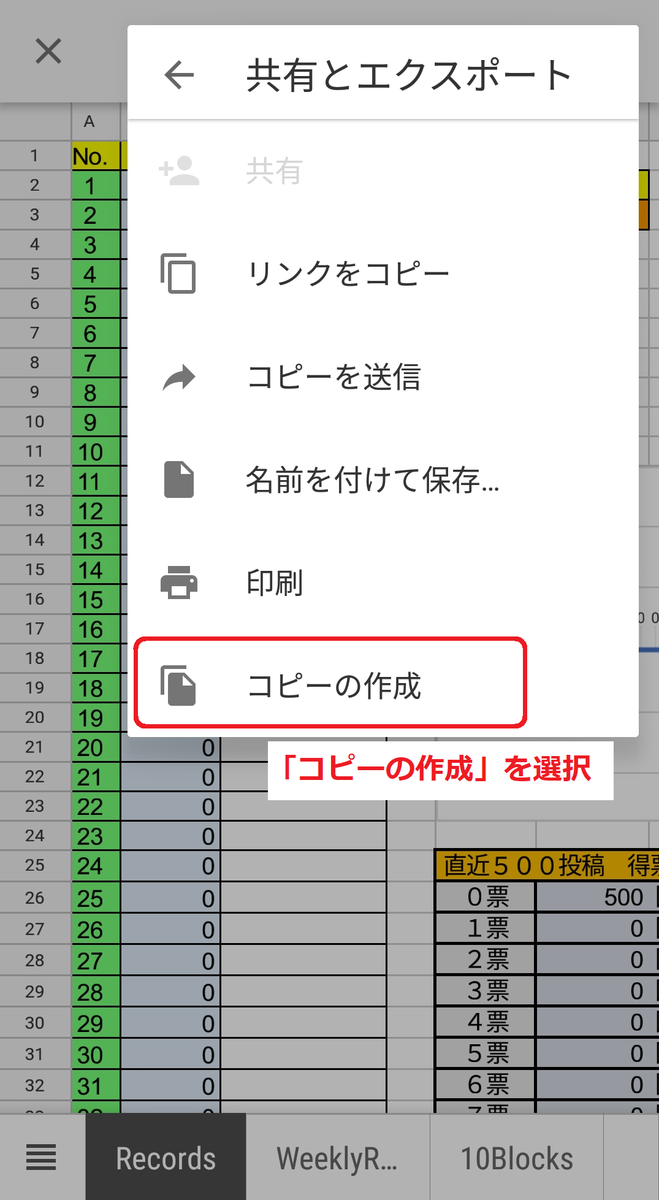Click the forward-arrow icon beside コピーを送信

[x=179, y=377]
